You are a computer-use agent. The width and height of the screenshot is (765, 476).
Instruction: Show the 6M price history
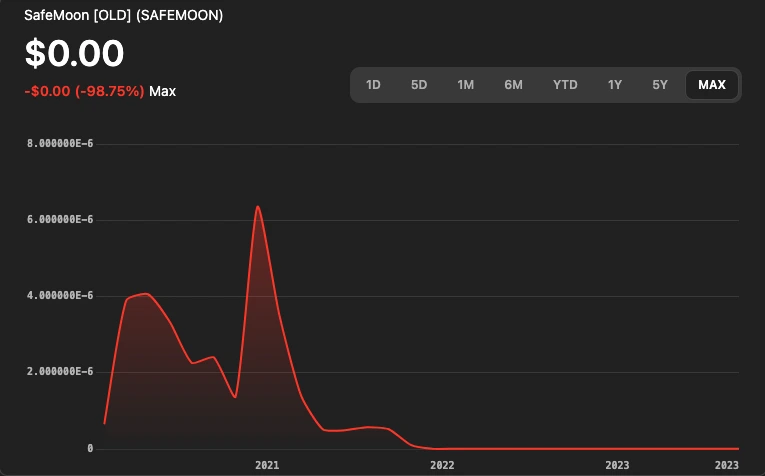513,85
